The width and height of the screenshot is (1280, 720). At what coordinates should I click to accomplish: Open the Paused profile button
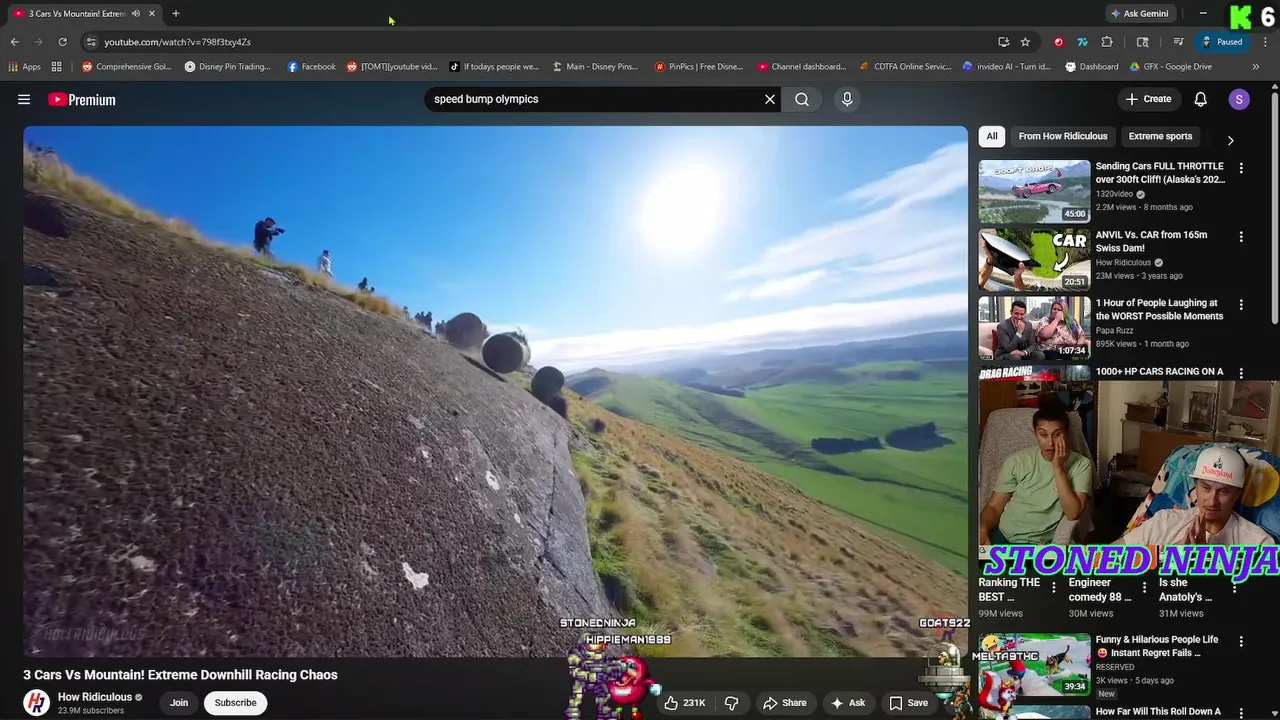point(1223,42)
